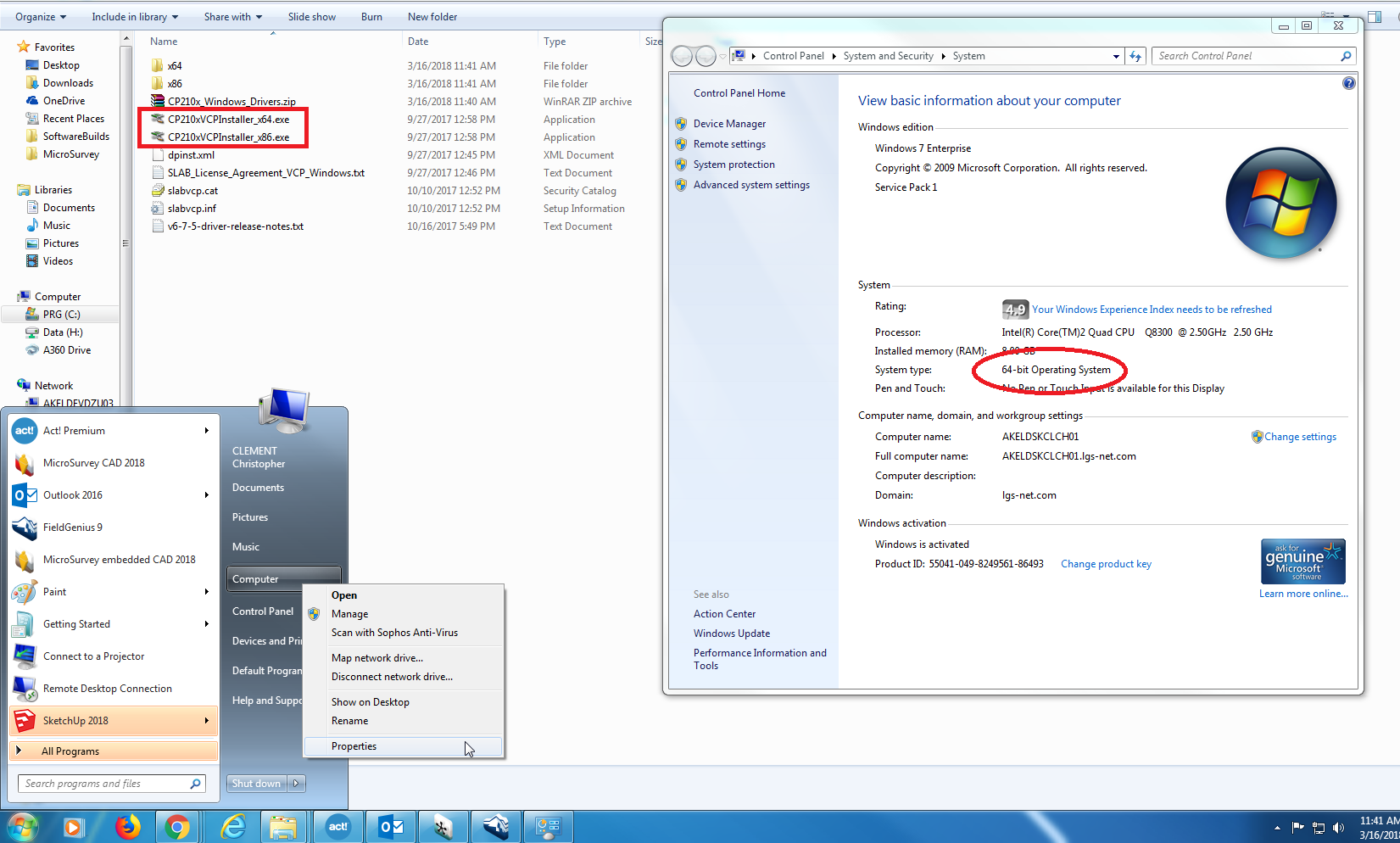
Task: Choose Manage from the context menu
Action: click(x=349, y=614)
